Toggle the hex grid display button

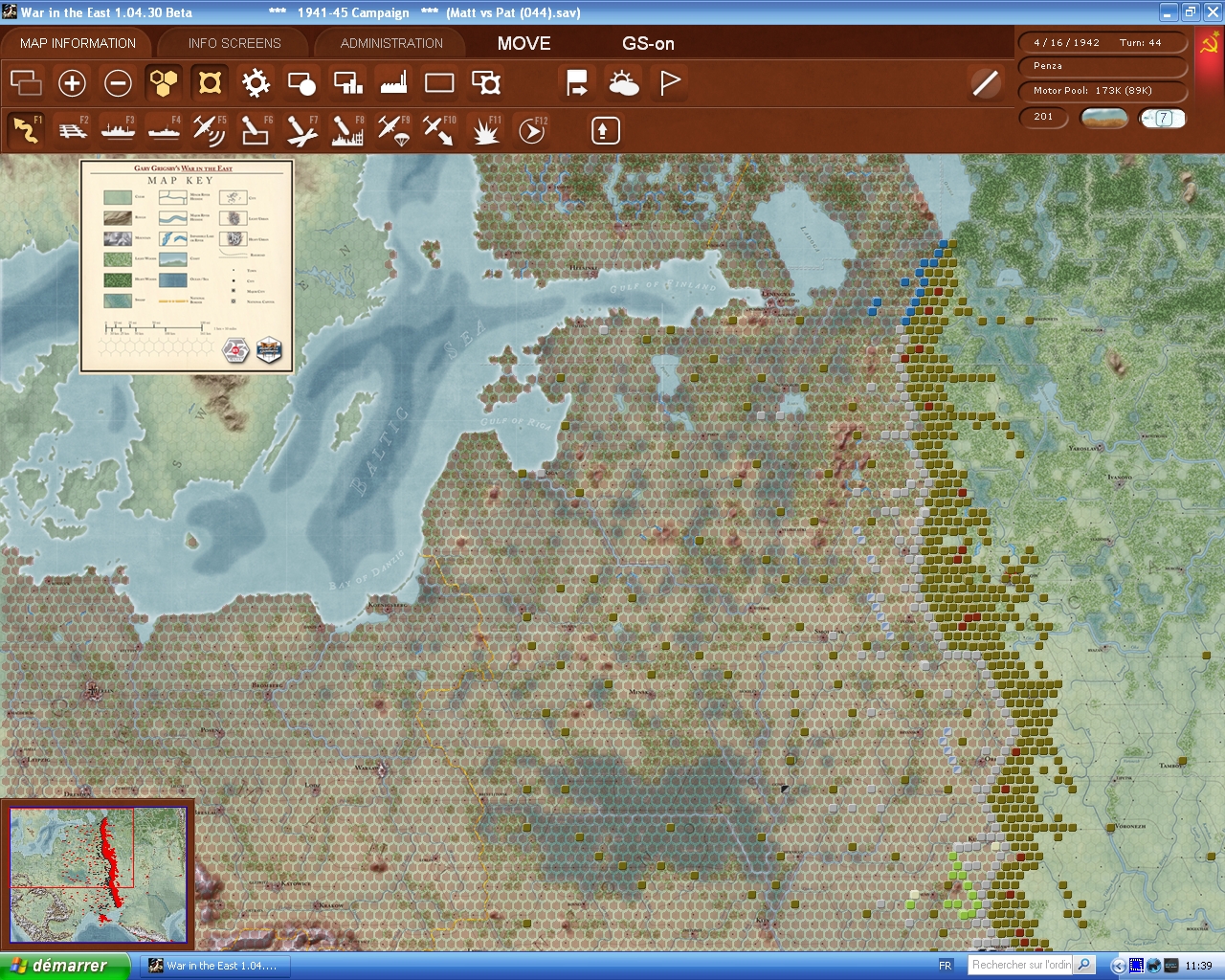[164, 83]
